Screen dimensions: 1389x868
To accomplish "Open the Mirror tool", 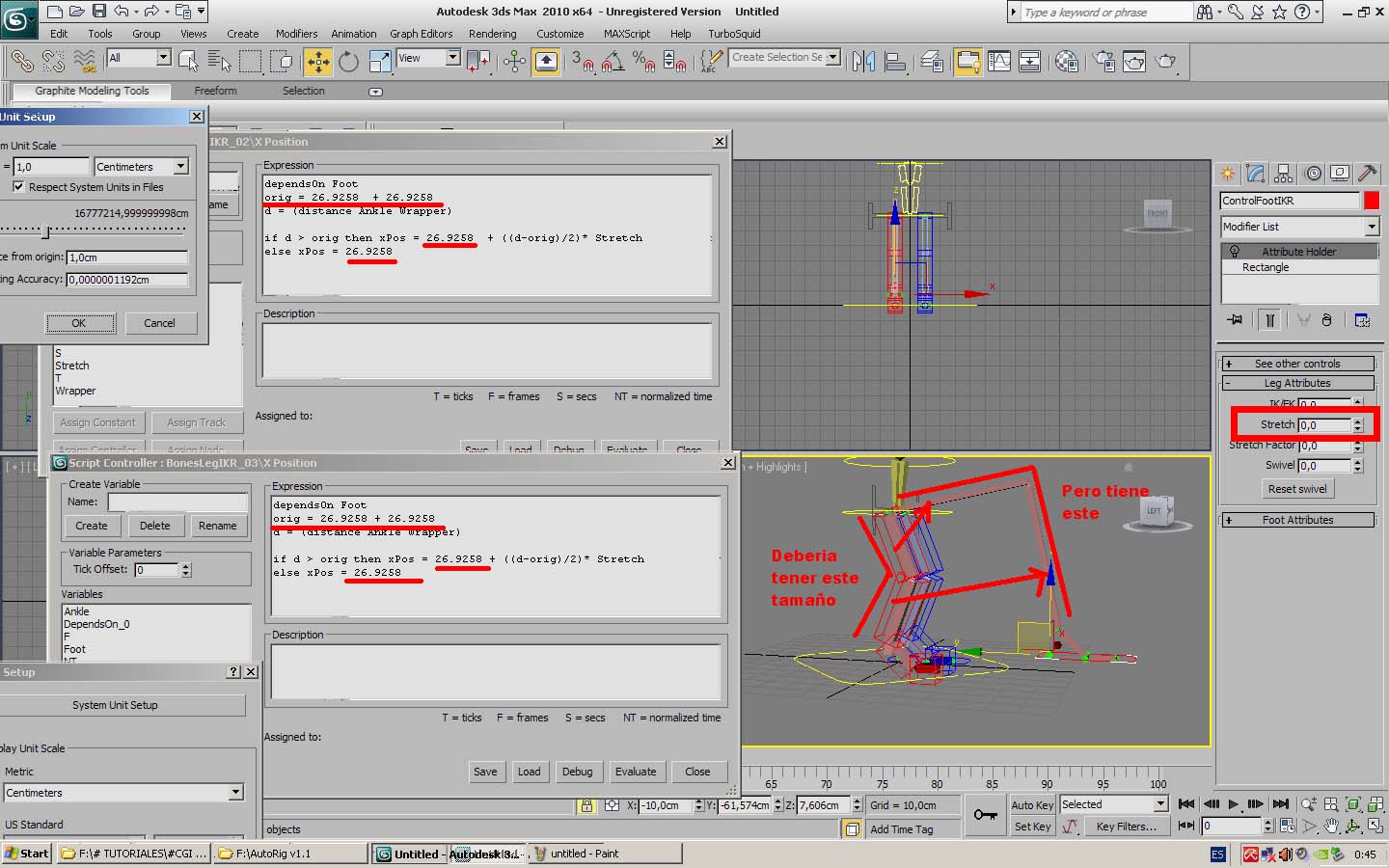I will point(864,61).
